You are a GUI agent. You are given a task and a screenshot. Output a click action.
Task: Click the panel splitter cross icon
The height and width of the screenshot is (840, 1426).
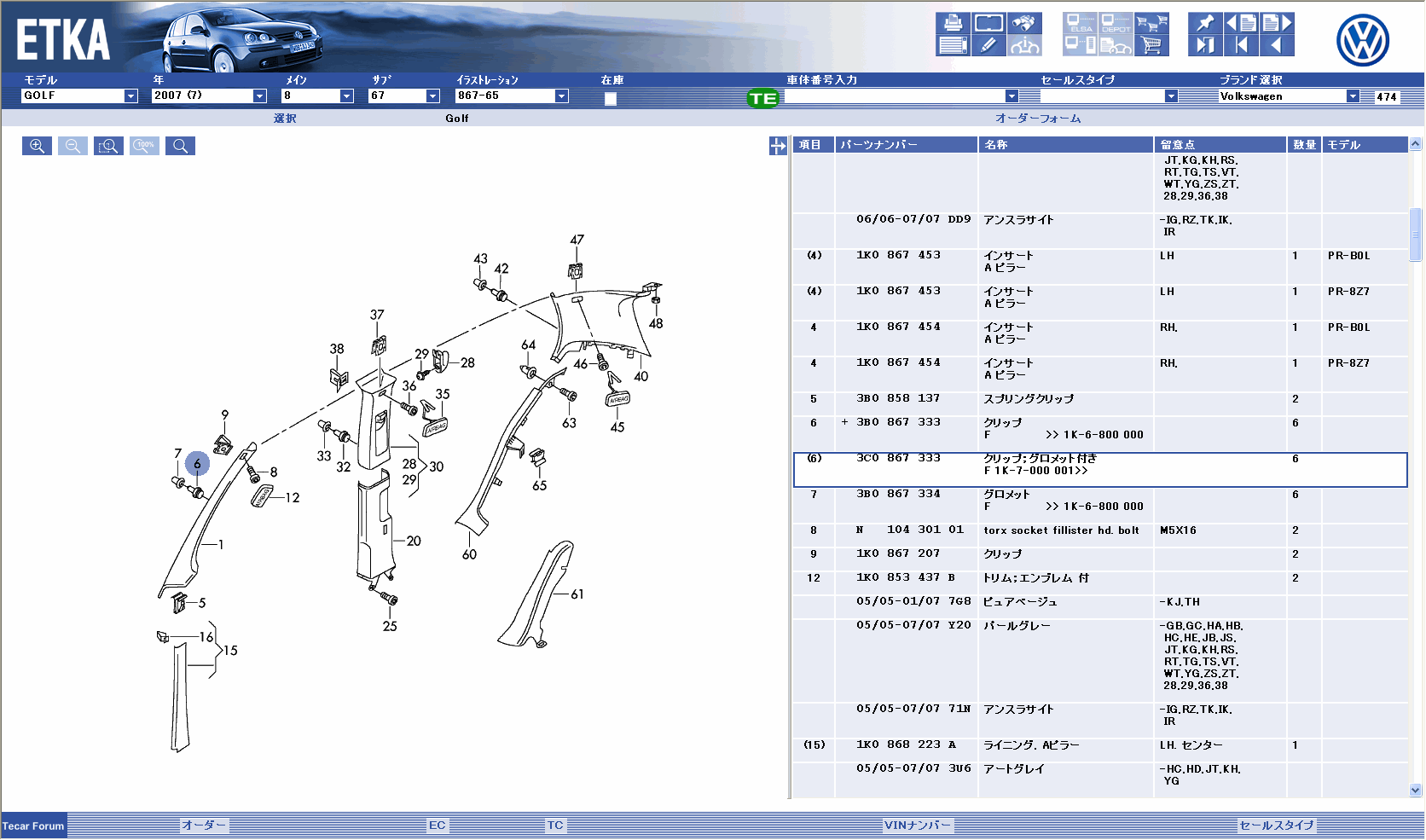click(778, 147)
